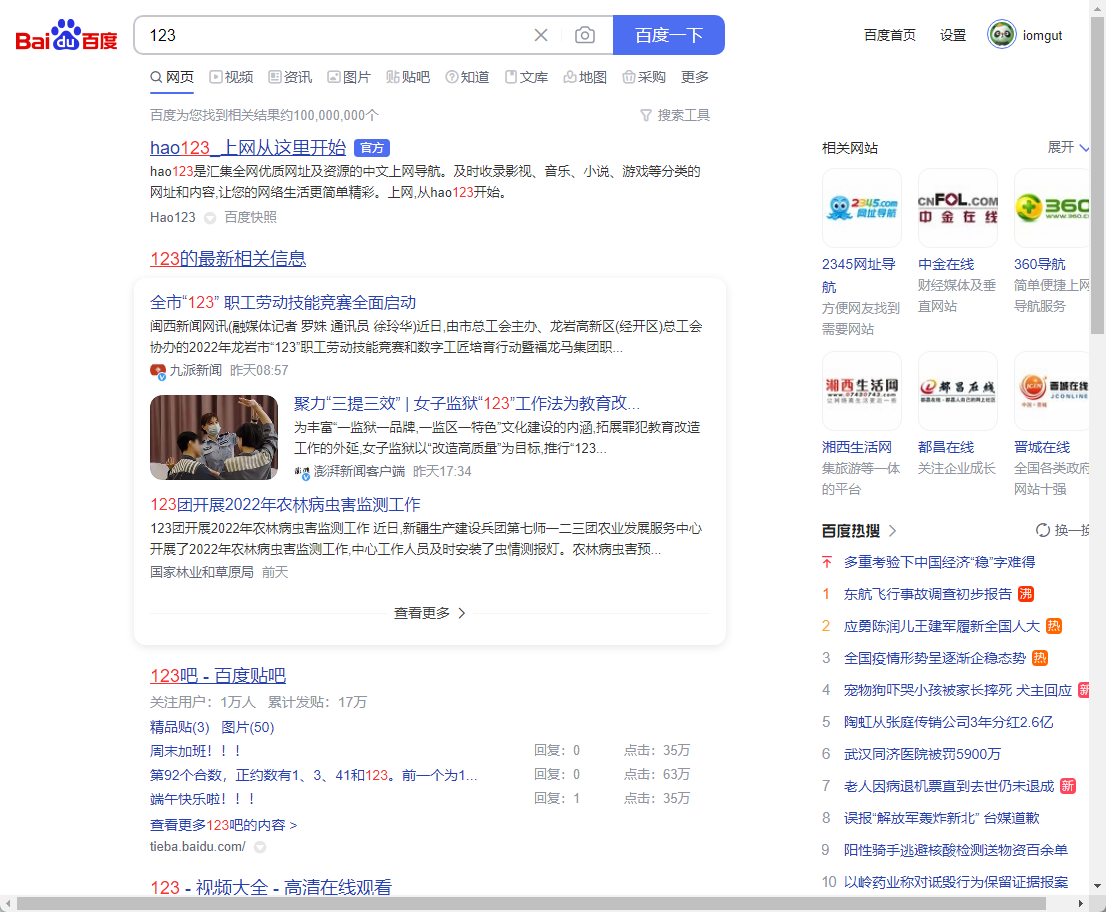Click the 湘西生活网 logo
The width and height of the screenshot is (1106, 912).
click(x=862, y=391)
